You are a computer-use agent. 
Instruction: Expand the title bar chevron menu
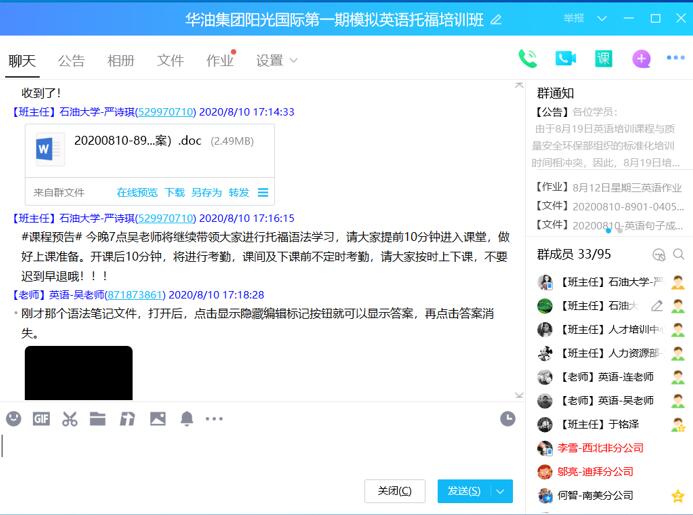602,19
